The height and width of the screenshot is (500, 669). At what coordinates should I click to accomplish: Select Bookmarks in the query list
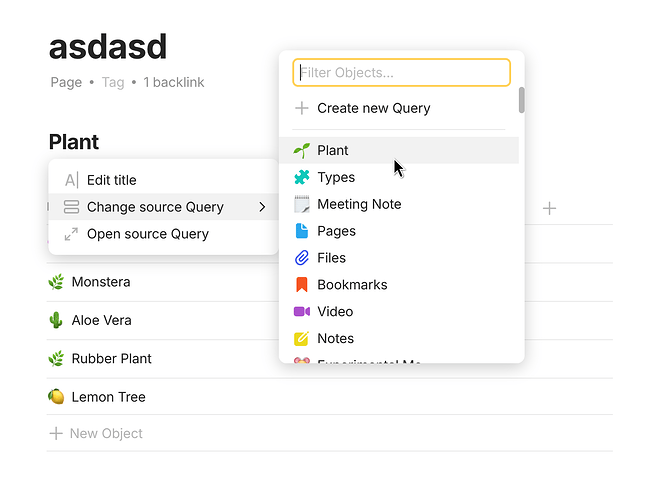[x=399, y=285]
